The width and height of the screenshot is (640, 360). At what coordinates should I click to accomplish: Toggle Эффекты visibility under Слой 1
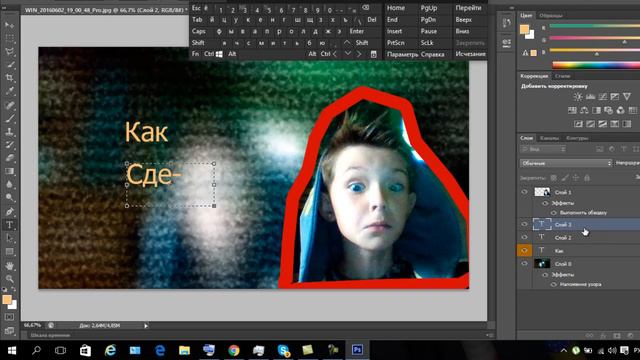545,203
